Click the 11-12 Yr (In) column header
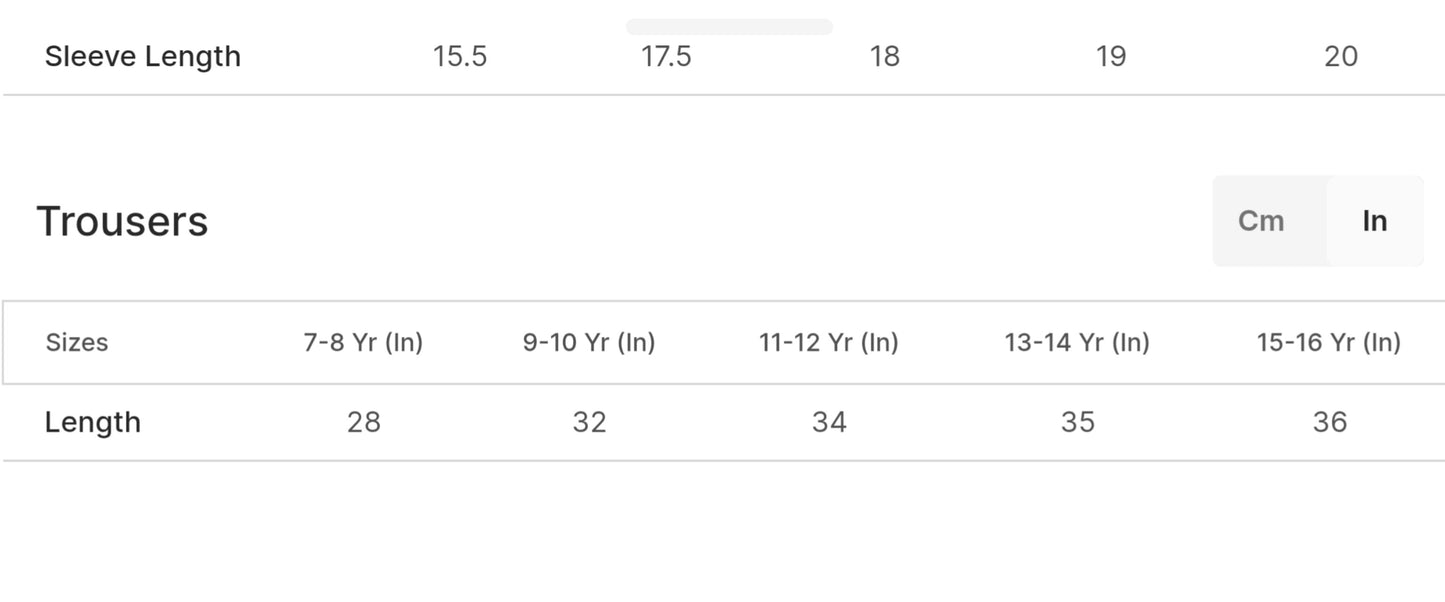Image resolution: width=1445 pixels, height=602 pixels. click(x=829, y=343)
